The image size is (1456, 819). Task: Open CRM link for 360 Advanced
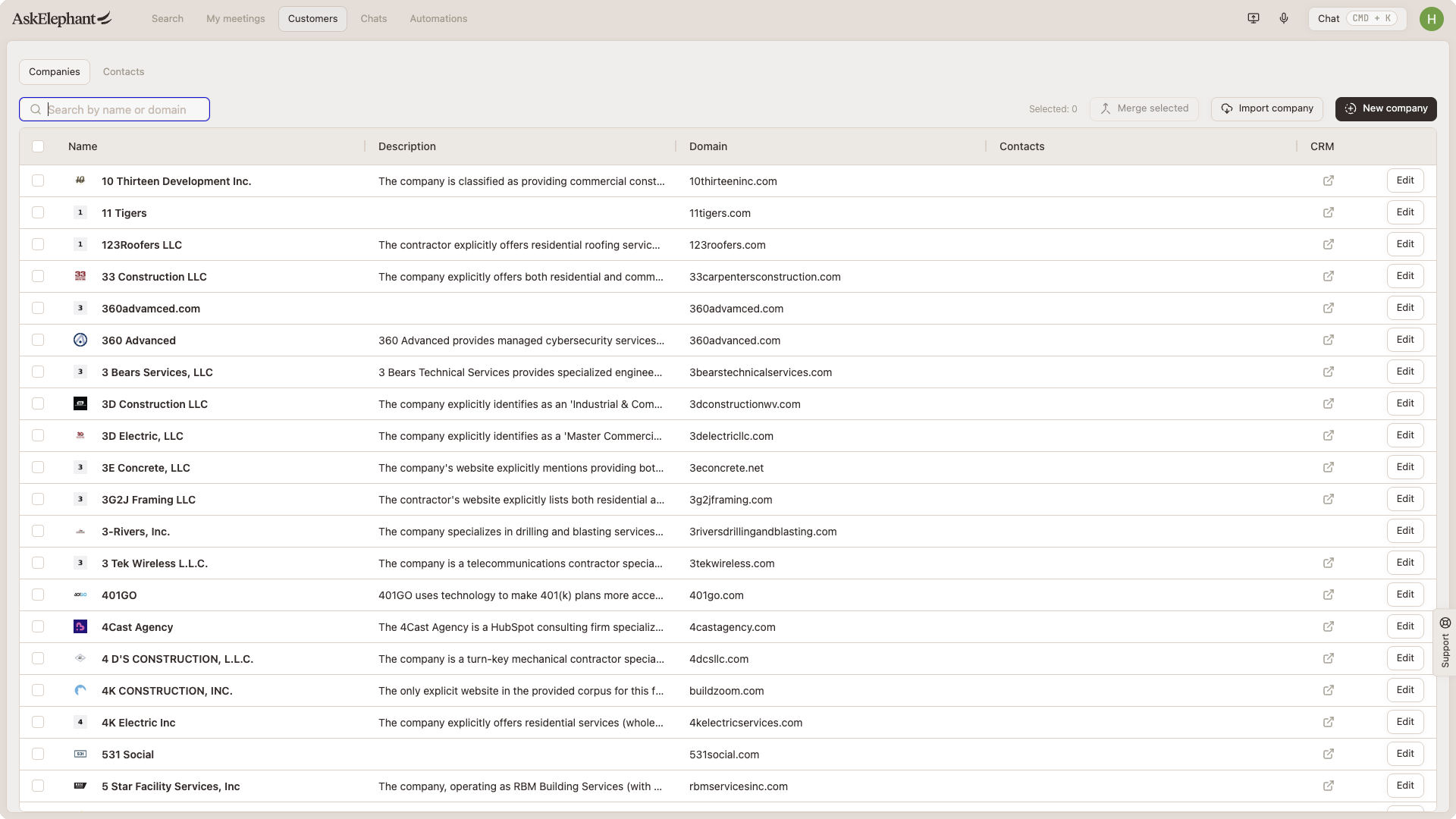(1329, 340)
